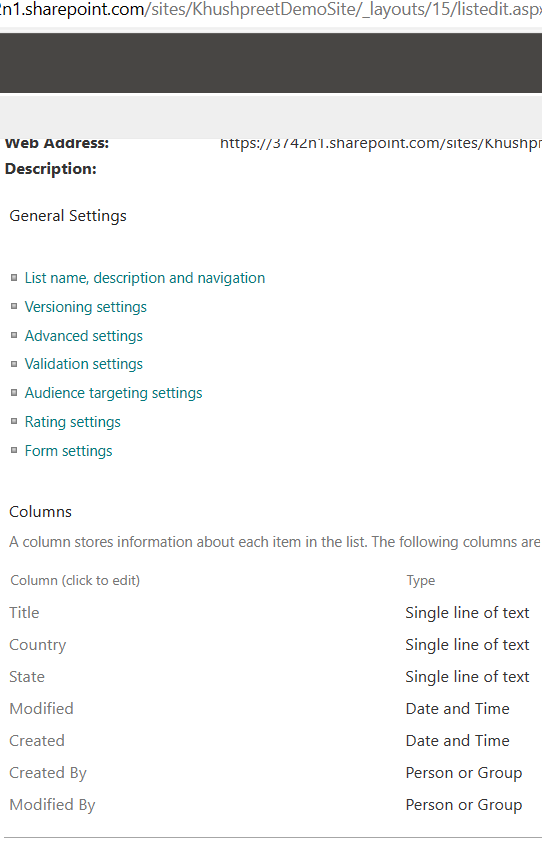Click the bullet icon beside Versioning settings
The height and width of the screenshot is (842, 542).
coord(14,306)
